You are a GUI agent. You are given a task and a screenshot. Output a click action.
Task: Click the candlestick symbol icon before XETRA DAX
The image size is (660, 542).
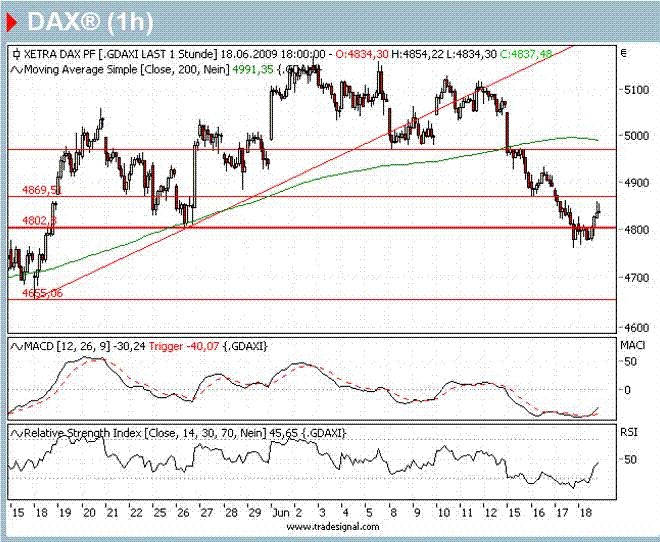pos(17,54)
